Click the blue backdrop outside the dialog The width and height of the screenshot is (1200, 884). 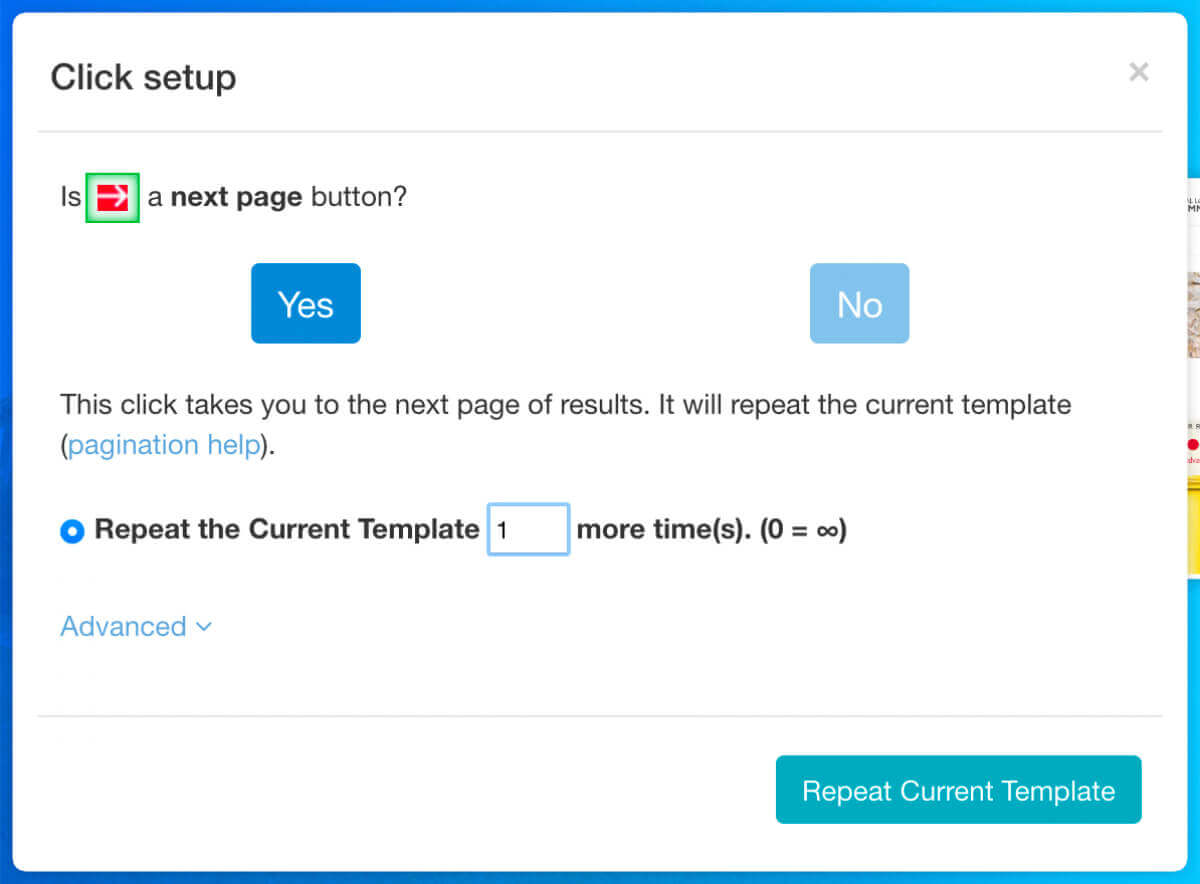(x=600, y=877)
